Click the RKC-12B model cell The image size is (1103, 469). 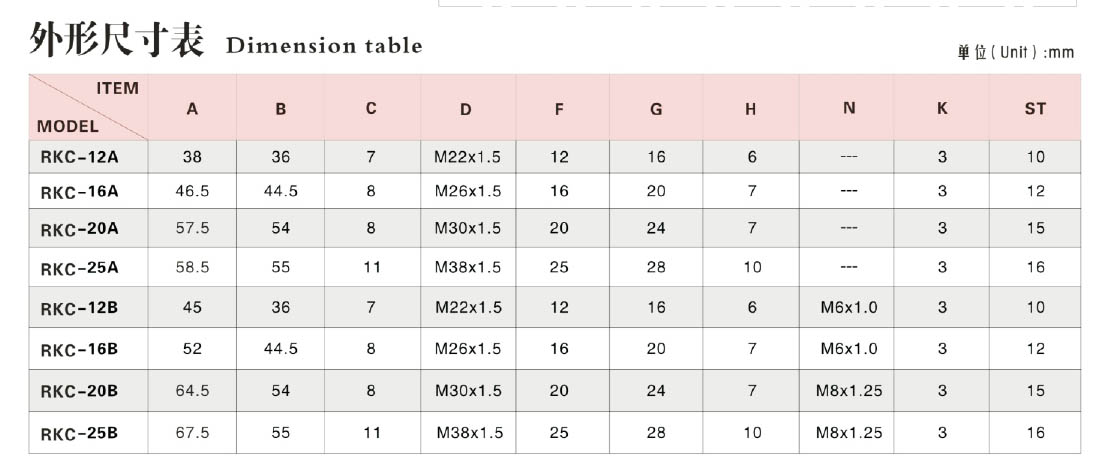[x=79, y=307]
